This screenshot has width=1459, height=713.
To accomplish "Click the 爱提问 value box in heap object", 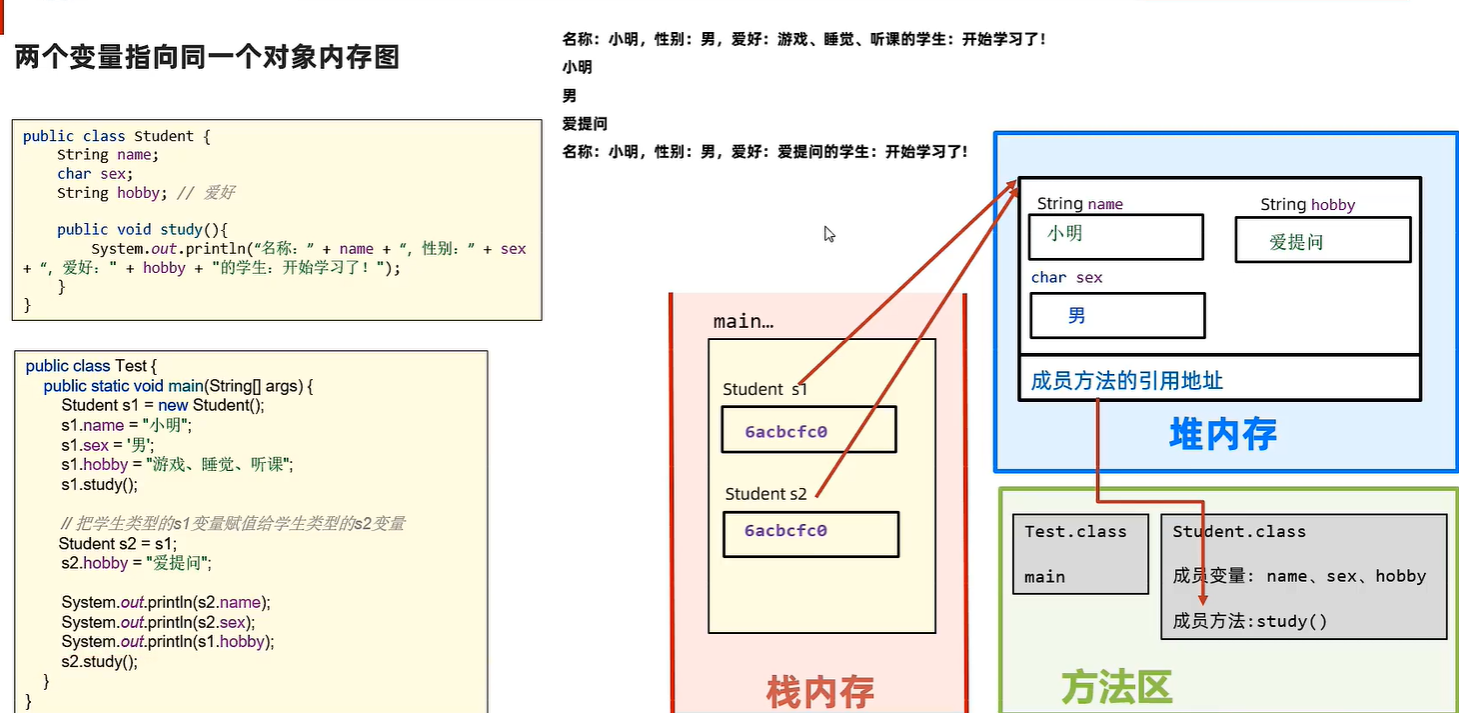I will (1323, 240).
